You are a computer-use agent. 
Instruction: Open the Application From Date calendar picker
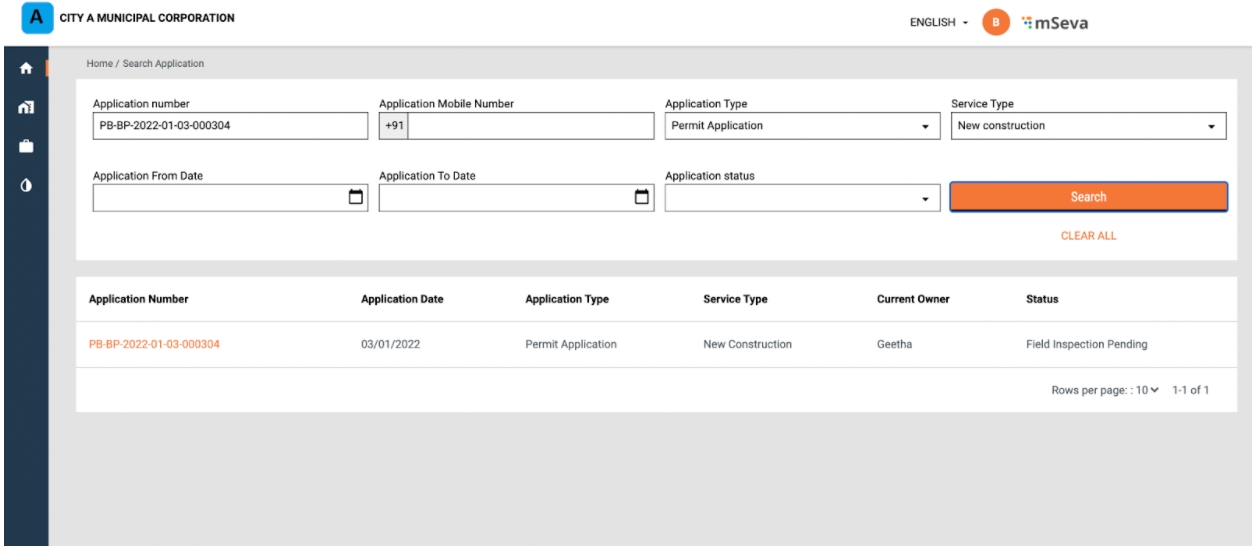tap(354, 198)
